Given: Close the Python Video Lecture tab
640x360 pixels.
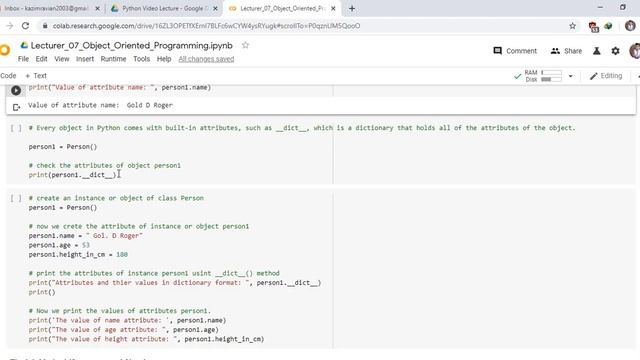Looking at the screenshot, I should point(216,9).
